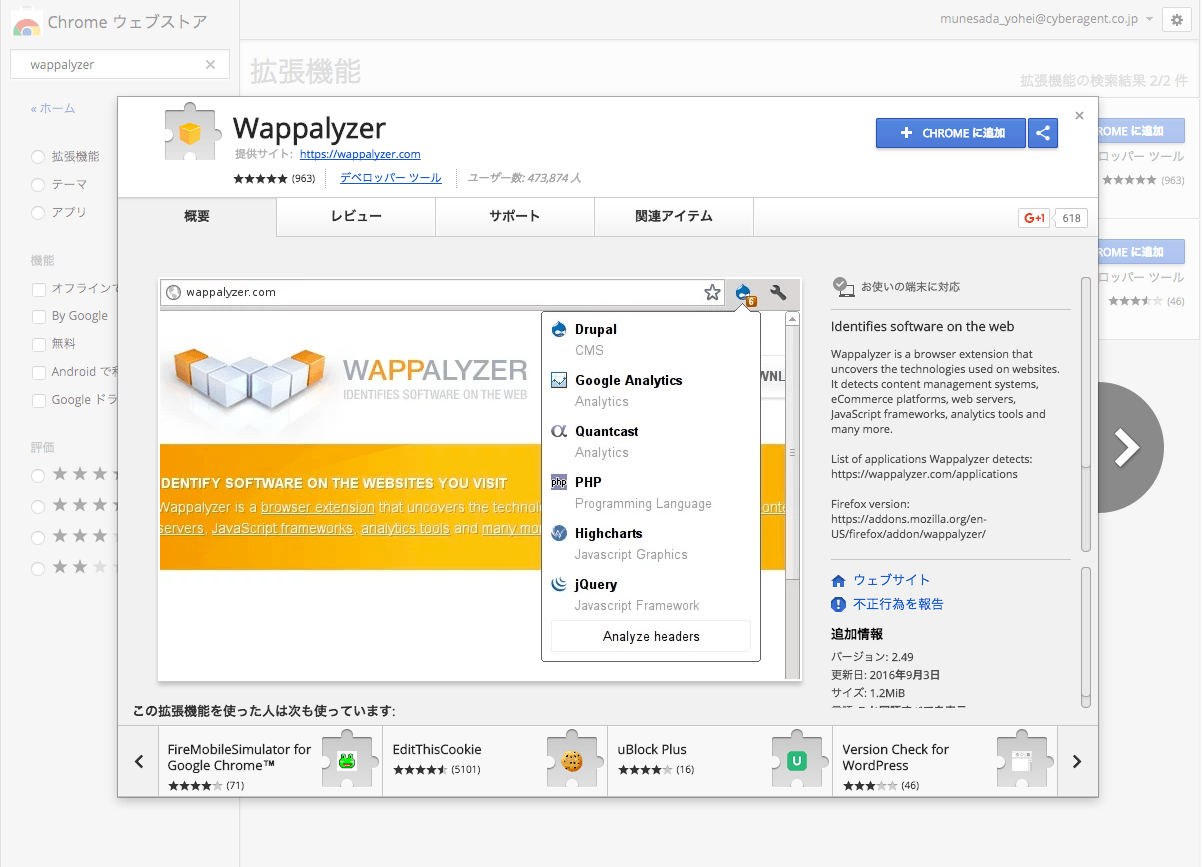
Task: Open the ウェブサイト link
Action: [891, 580]
